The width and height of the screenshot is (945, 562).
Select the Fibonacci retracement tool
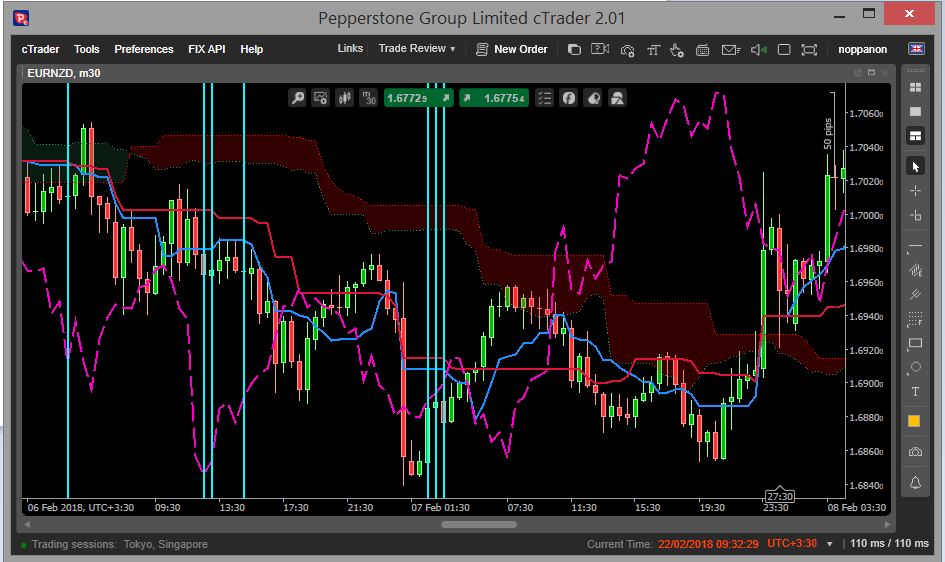point(915,319)
